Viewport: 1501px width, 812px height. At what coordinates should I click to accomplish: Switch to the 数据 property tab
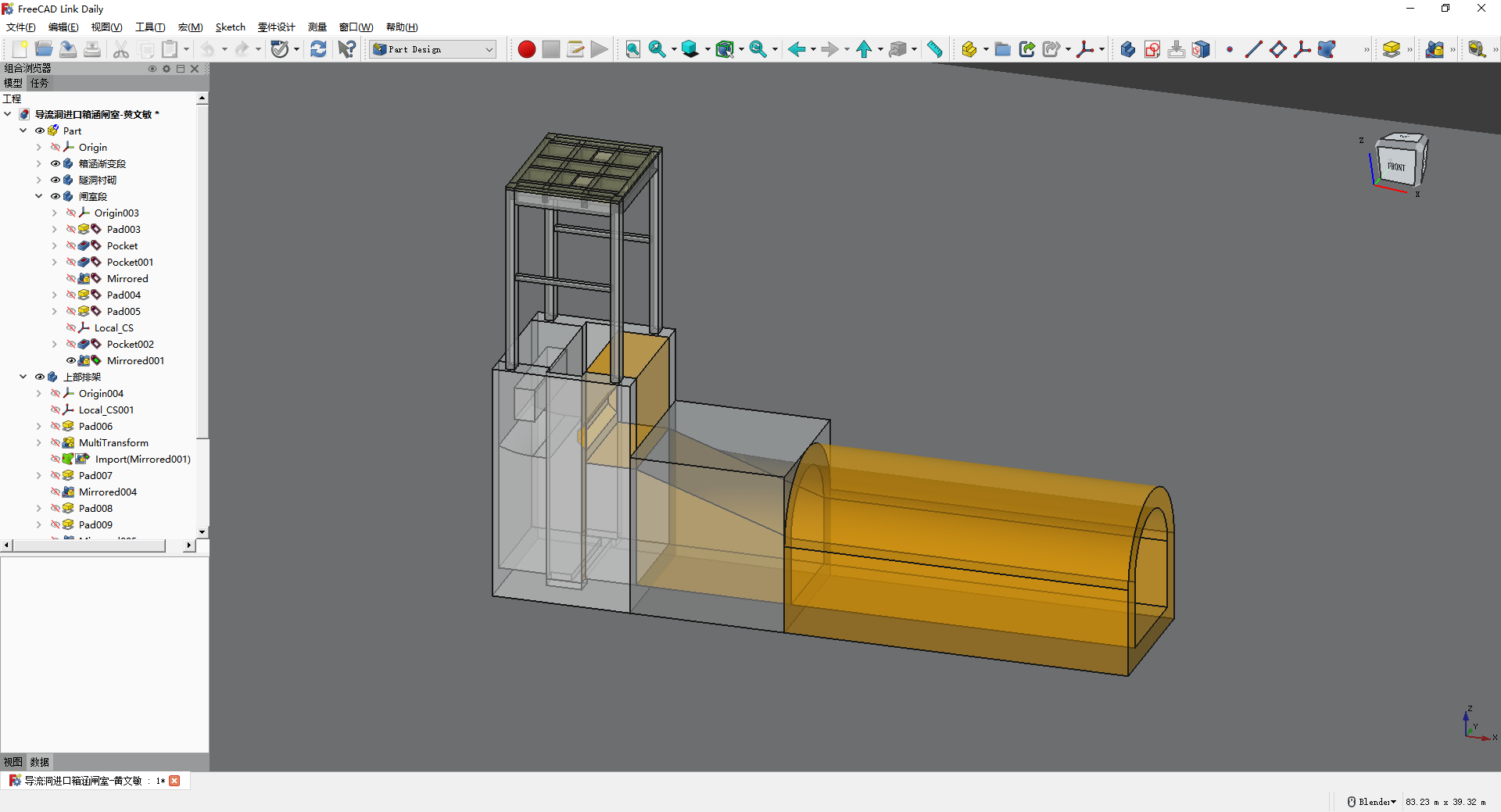point(39,762)
